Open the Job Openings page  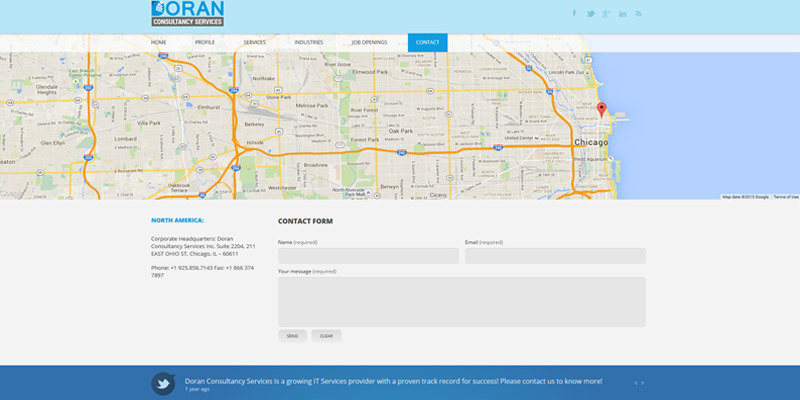click(x=369, y=43)
